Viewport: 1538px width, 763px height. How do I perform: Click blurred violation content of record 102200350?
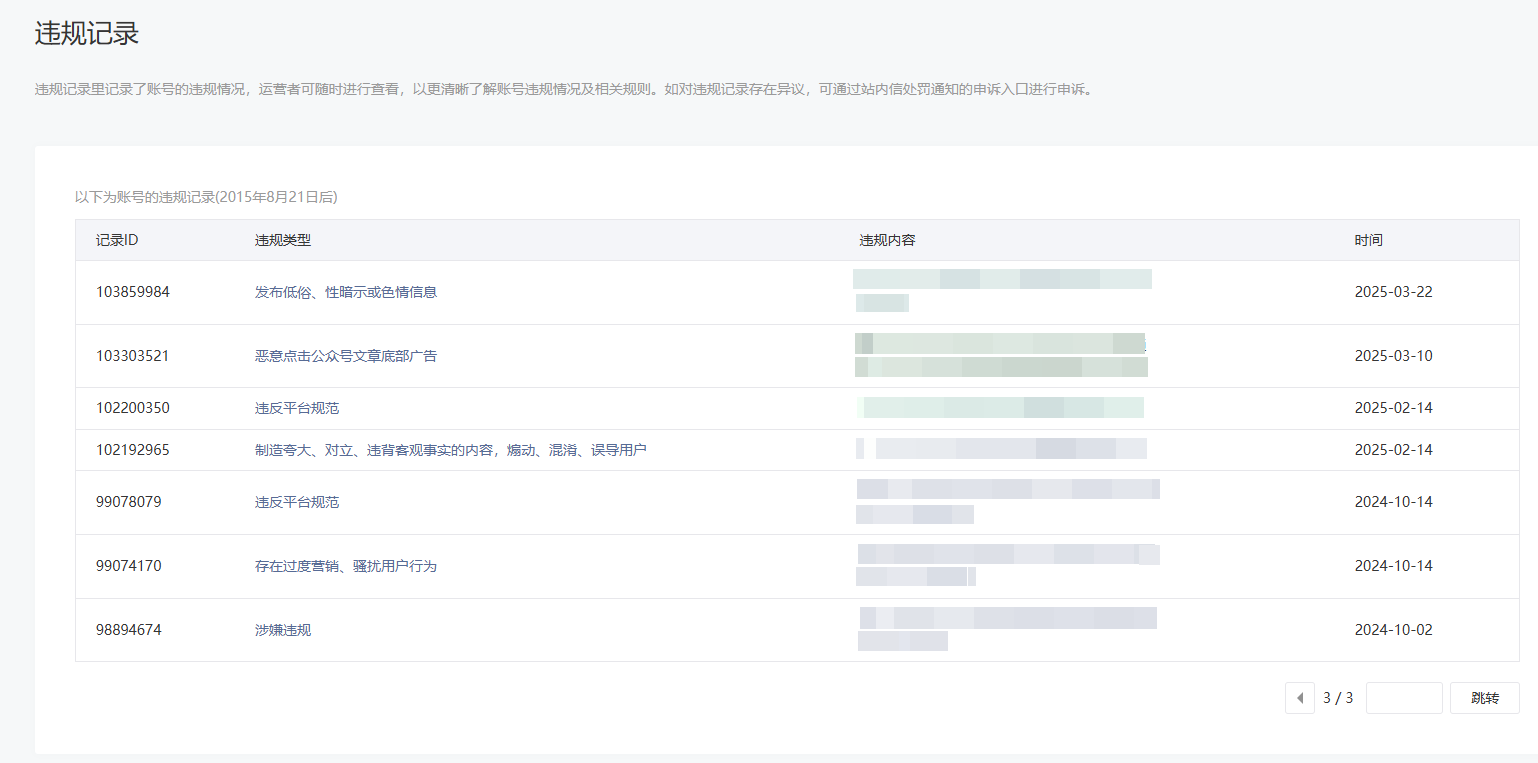click(x=1000, y=407)
